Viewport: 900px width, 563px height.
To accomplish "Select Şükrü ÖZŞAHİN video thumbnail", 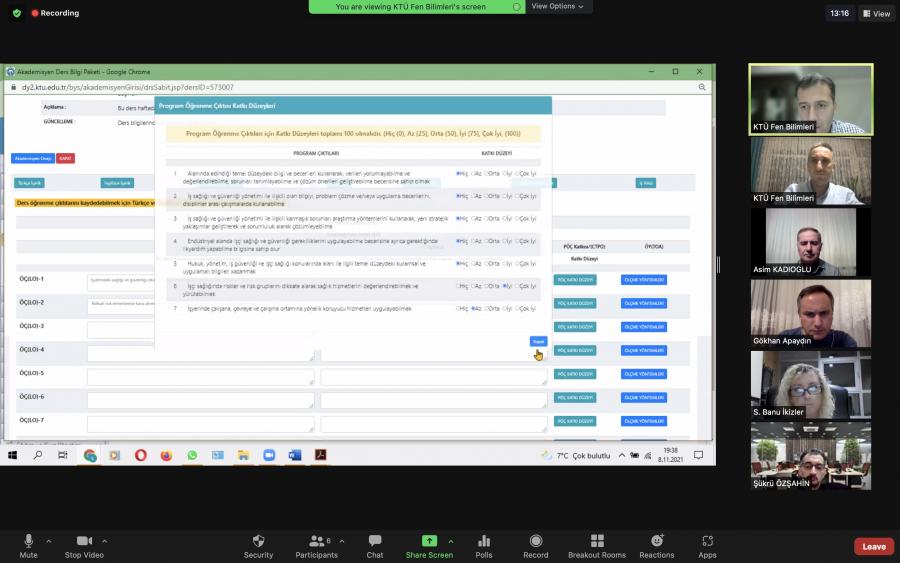I will coord(810,456).
